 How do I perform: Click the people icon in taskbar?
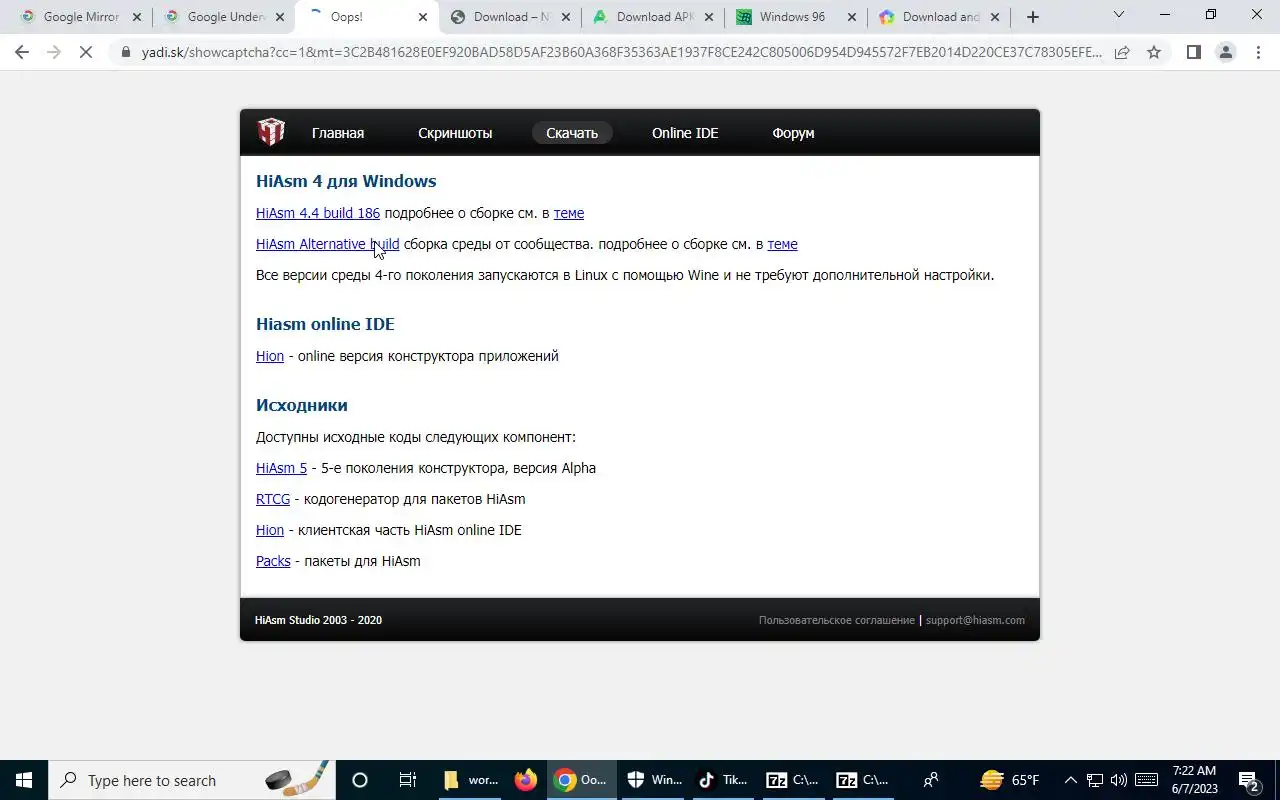pyautogui.click(x=931, y=780)
